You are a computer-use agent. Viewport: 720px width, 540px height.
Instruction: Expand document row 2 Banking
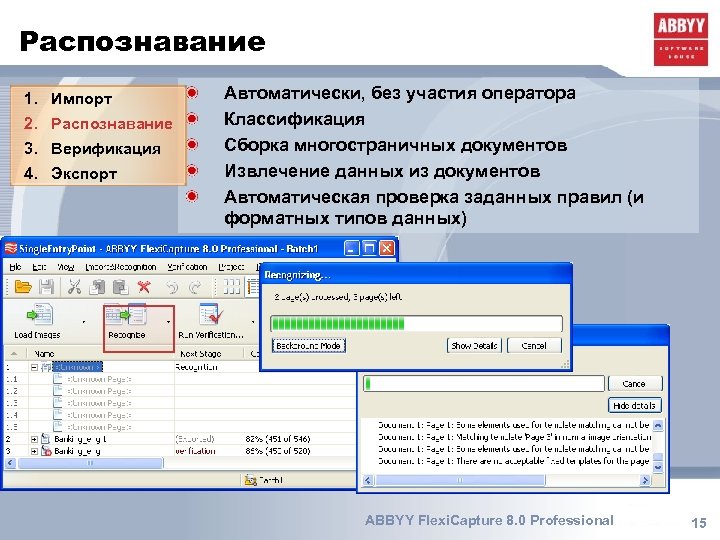(x=34, y=439)
